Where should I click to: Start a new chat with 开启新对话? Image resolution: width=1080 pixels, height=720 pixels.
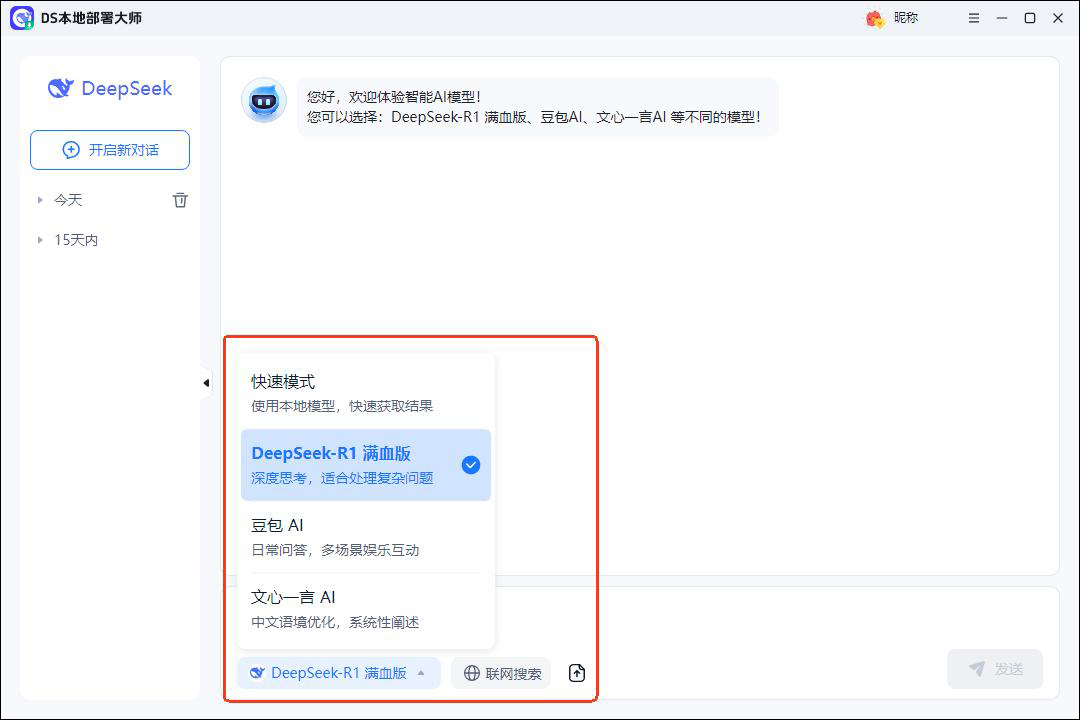tap(110, 150)
